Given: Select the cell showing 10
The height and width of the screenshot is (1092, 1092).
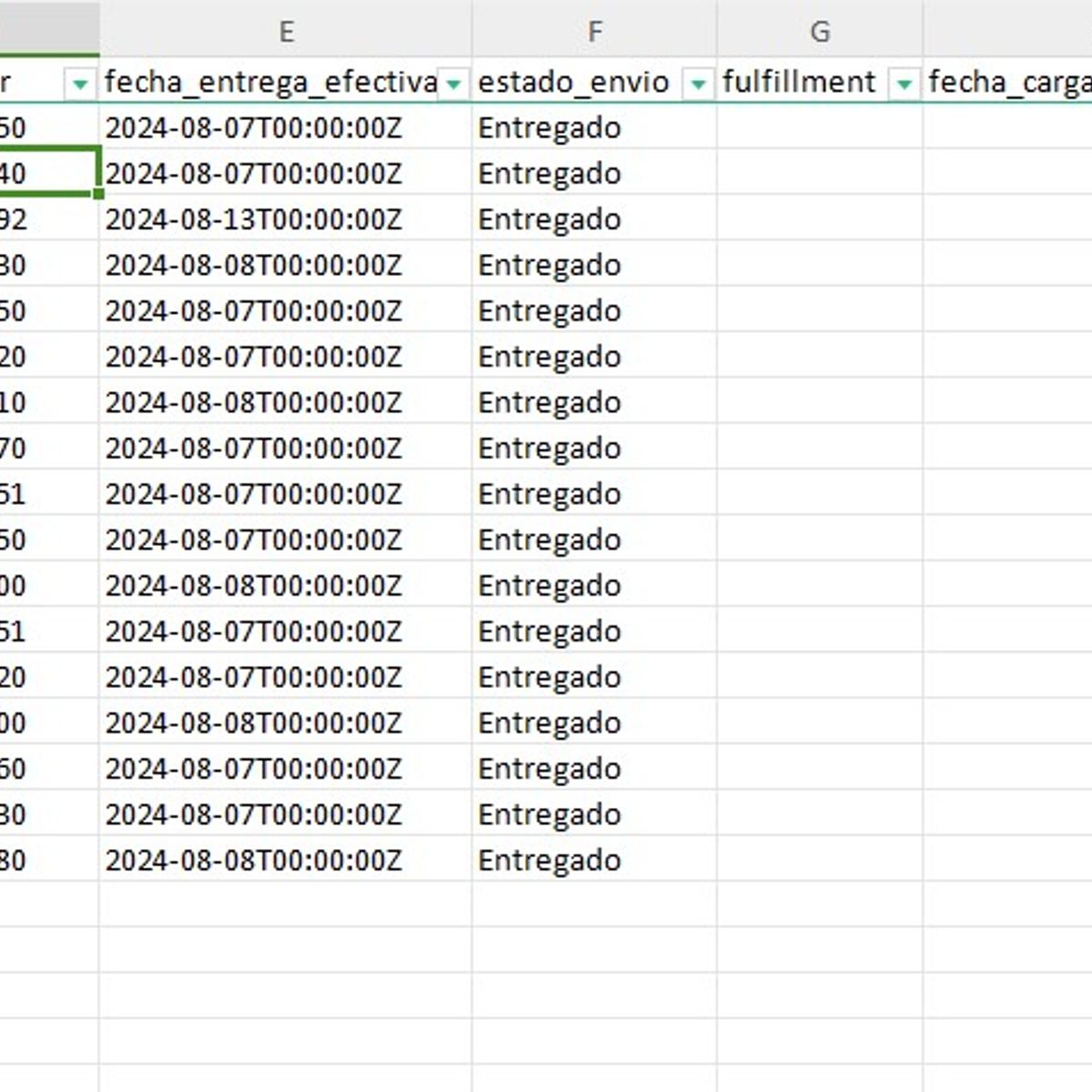Looking at the screenshot, I should (49, 402).
